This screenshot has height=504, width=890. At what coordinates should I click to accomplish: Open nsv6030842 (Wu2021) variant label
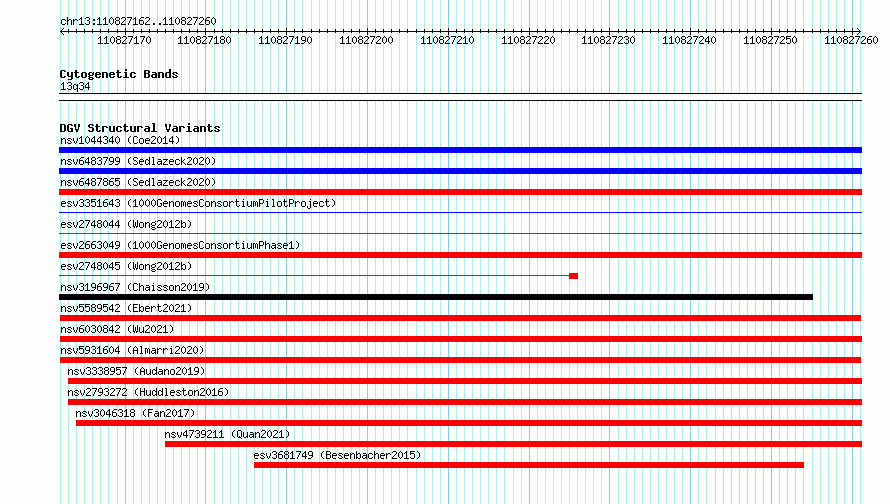pyautogui.click(x=117, y=329)
